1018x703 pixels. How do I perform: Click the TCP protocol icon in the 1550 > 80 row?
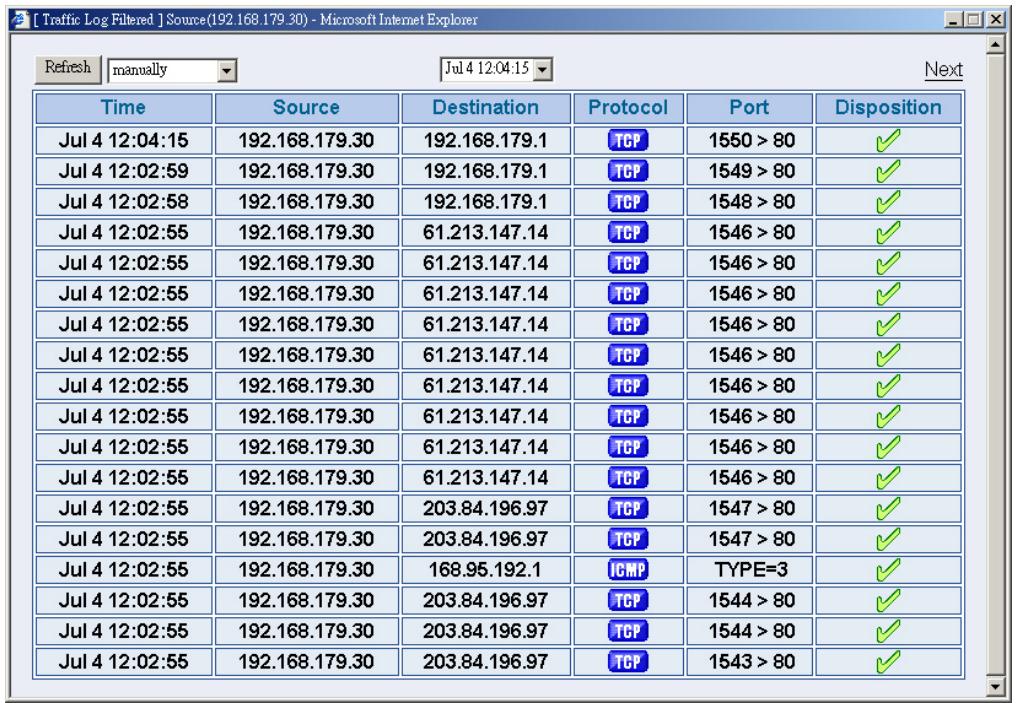tap(628, 141)
